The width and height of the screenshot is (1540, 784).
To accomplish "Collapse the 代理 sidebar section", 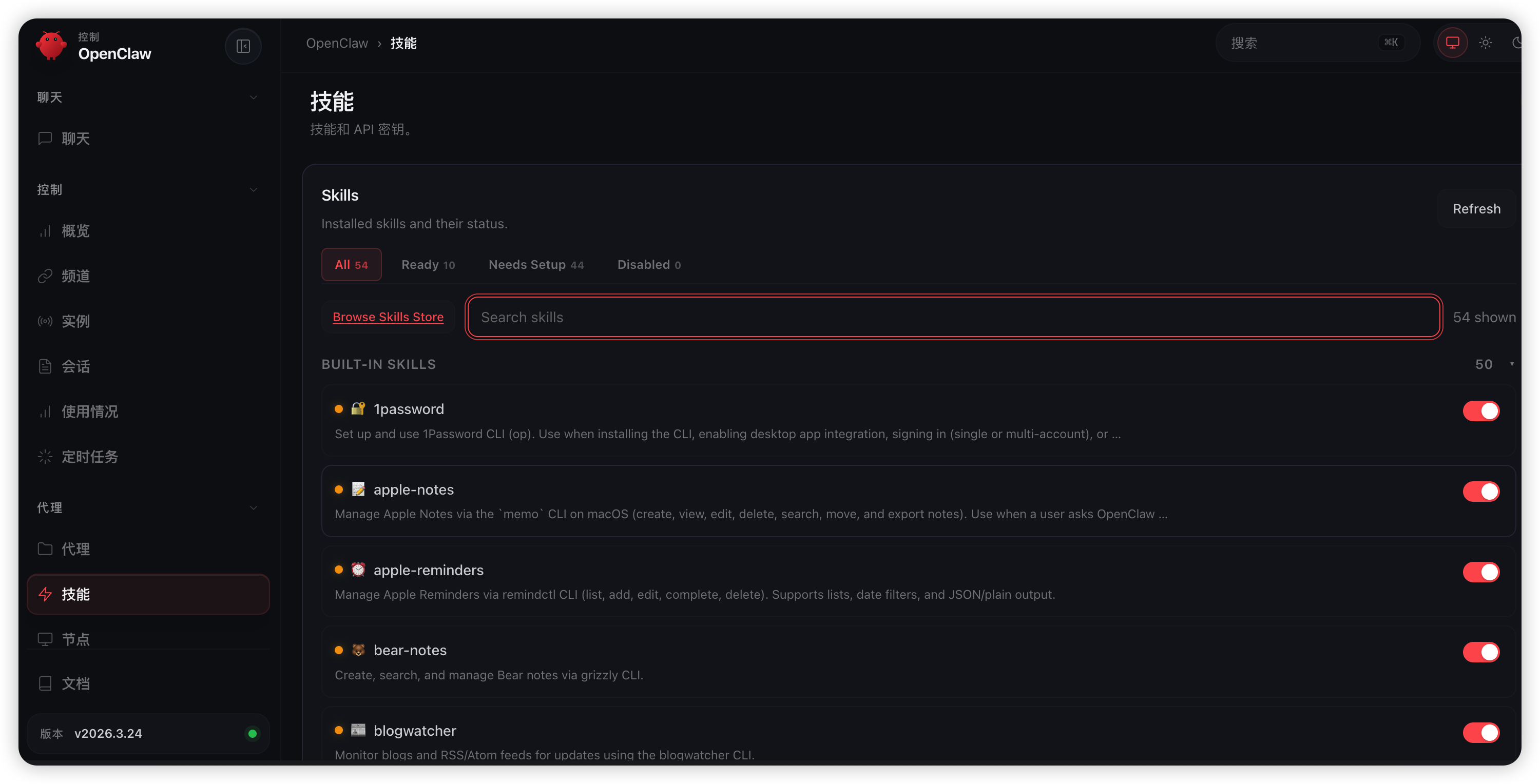I will 253,508.
